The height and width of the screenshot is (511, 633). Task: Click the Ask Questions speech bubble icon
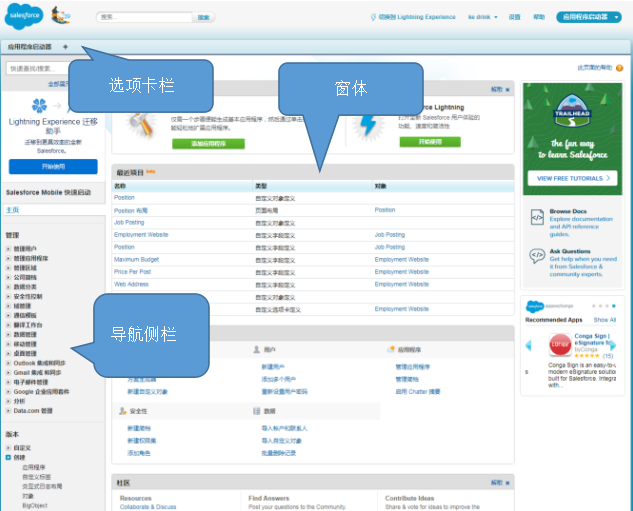click(x=537, y=256)
